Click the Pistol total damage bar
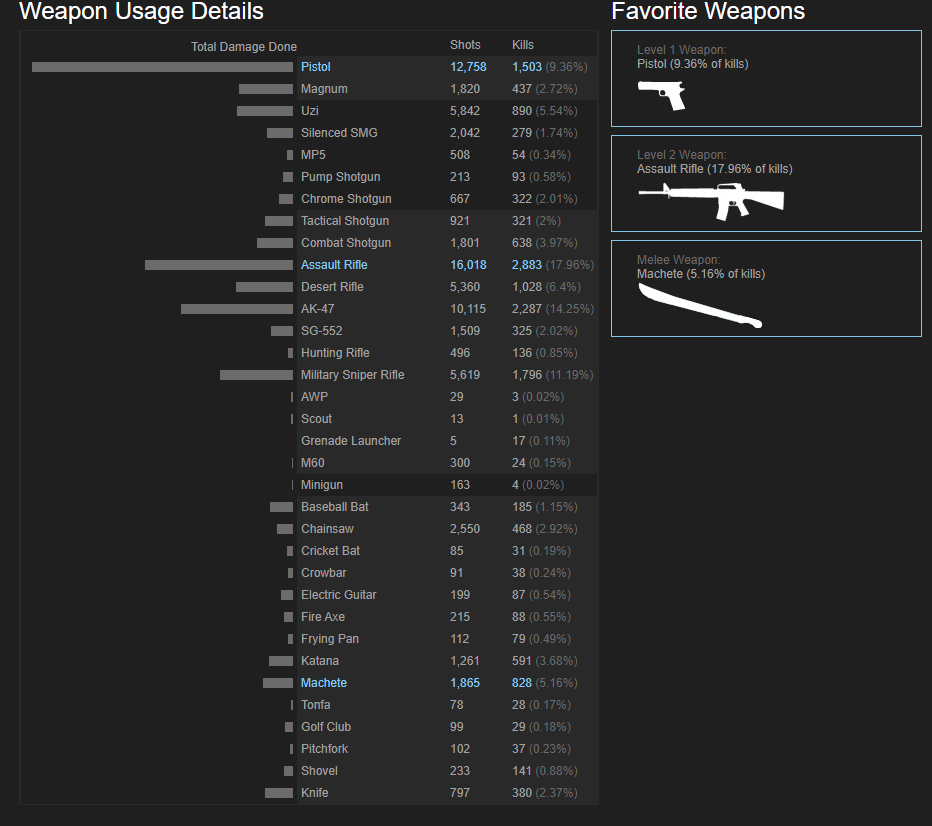Screen dimensions: 932x826 coord(162,67)
